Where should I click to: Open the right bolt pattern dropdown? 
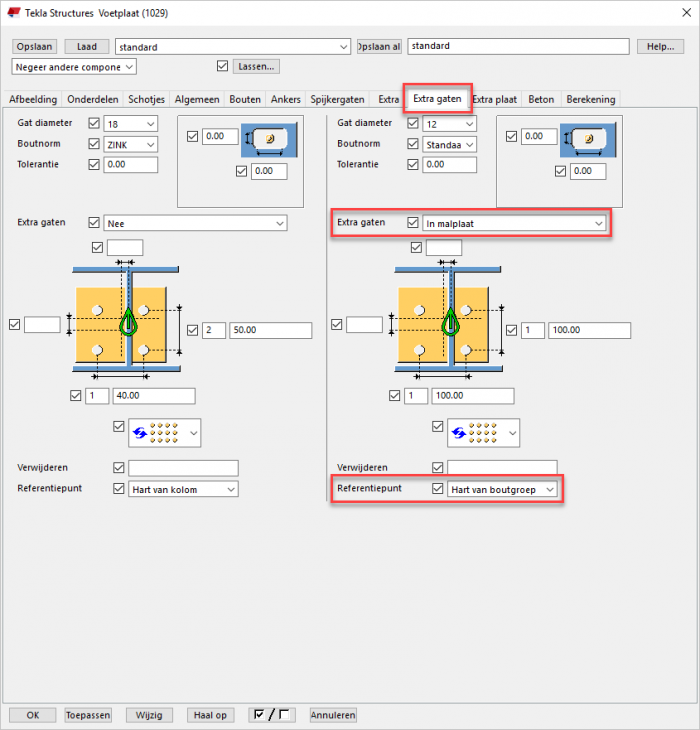[484, 433]
